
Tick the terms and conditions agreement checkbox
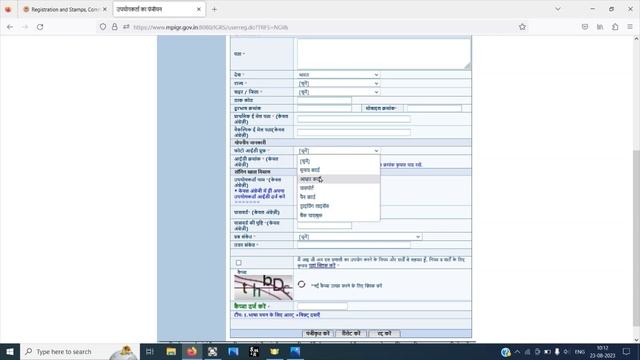coord(238,262)
